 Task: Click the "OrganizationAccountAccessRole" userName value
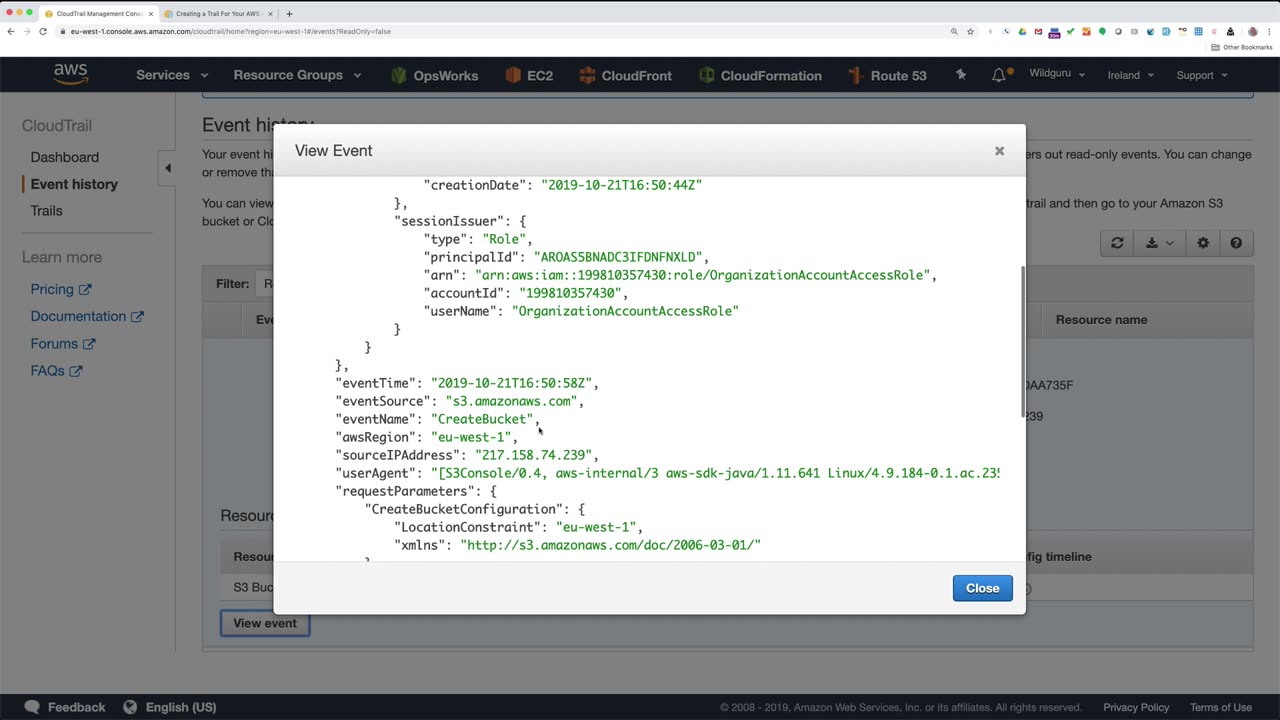coord(625,311)
